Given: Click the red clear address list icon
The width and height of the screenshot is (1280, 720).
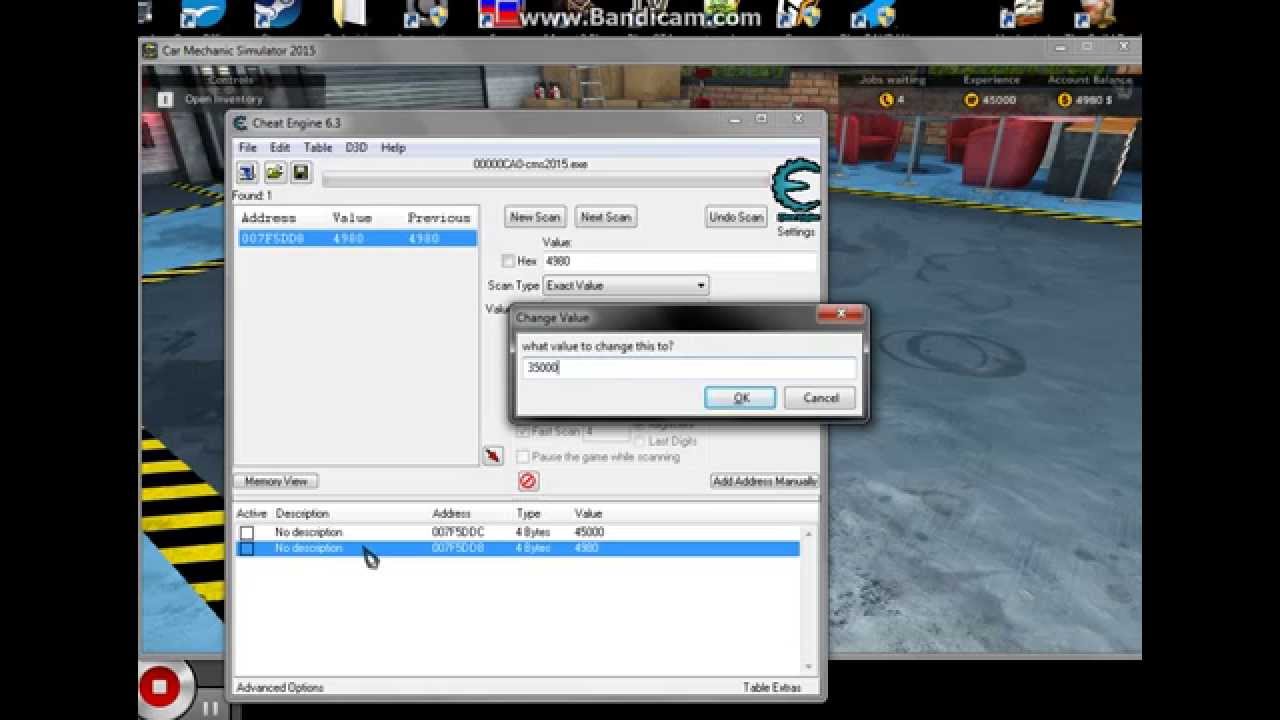Looking at the screenshot, I should (528, 481).
